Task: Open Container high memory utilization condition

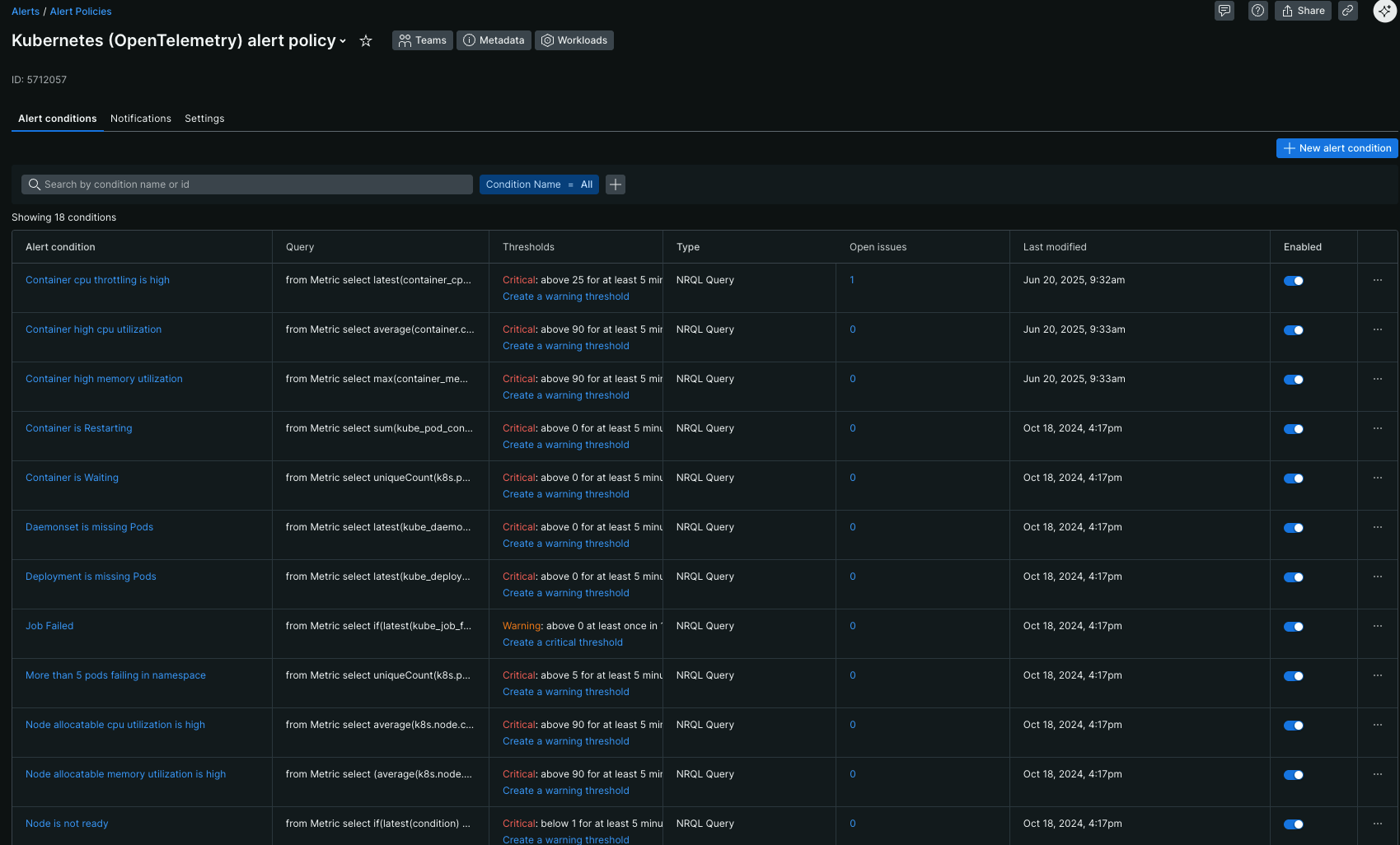Action: (x=104, y=379)
